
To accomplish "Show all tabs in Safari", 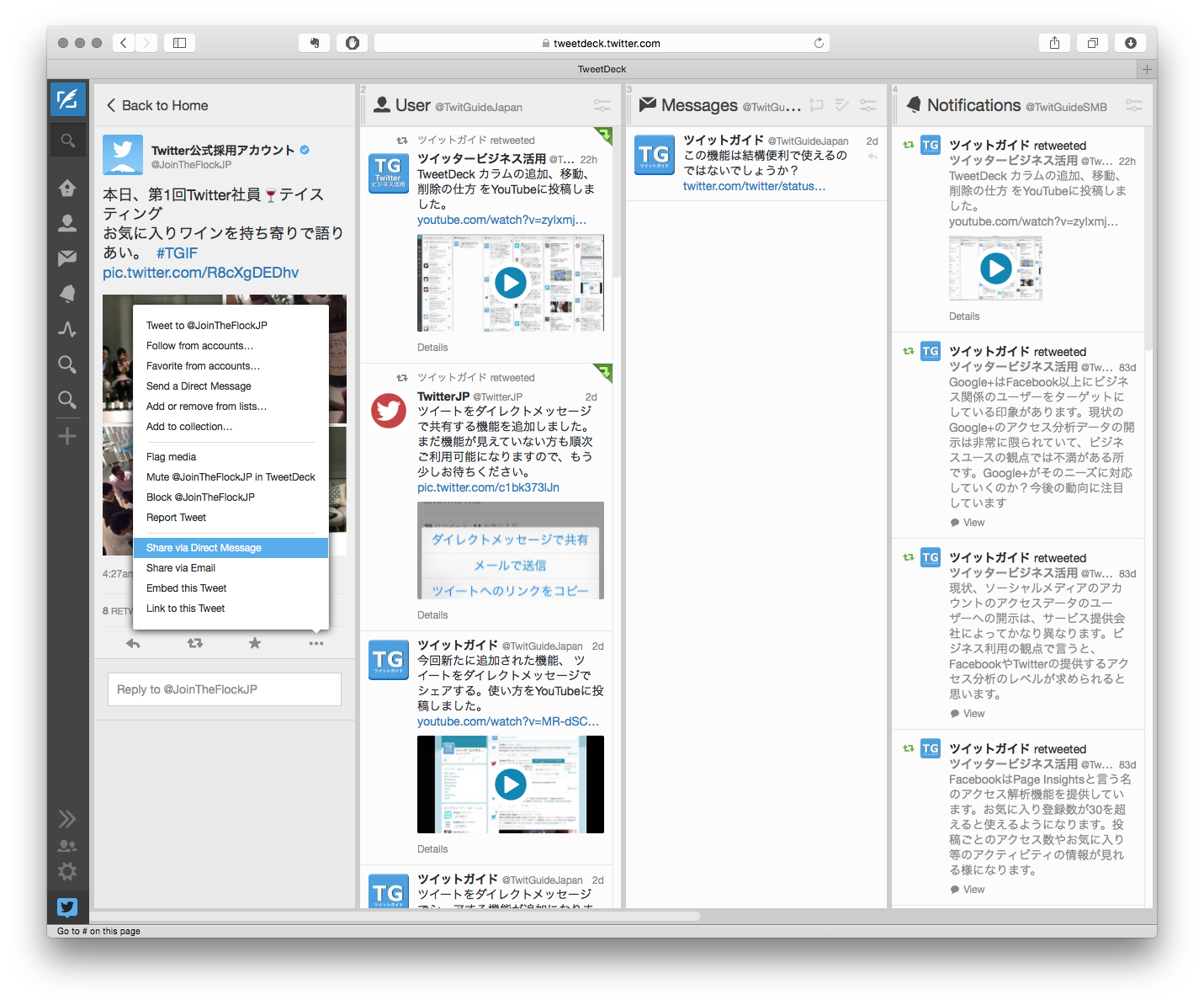I will tap(1092, 43).
